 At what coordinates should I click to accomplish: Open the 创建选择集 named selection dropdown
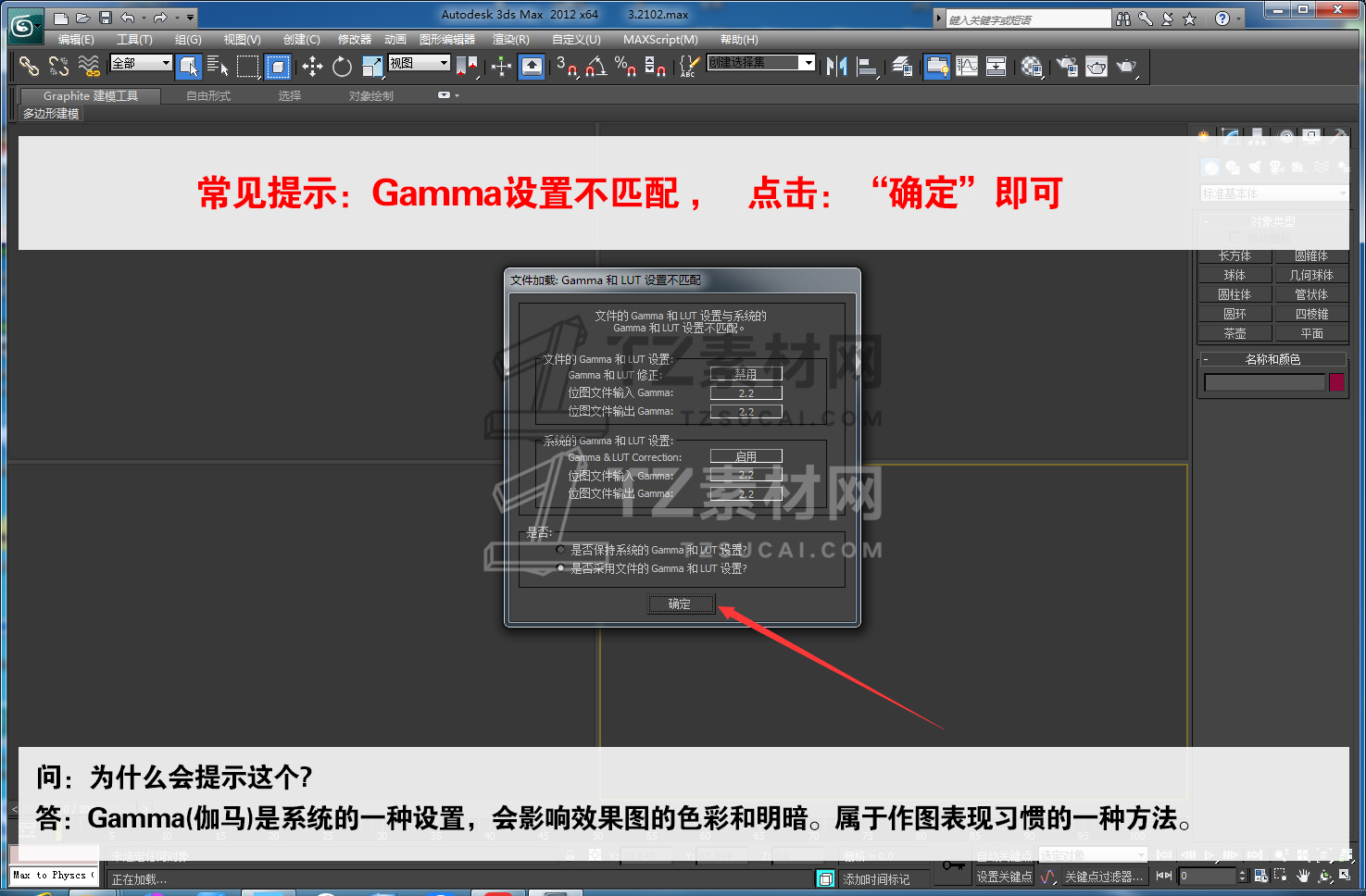(761, 63)
